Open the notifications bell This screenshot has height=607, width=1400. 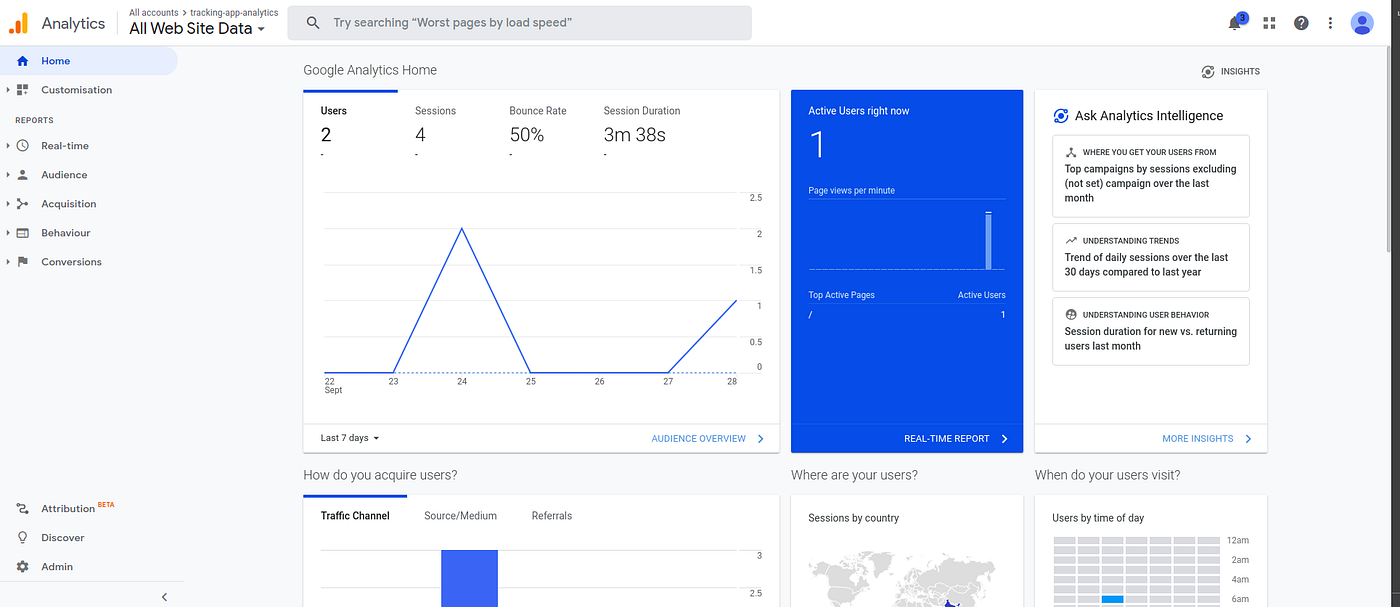click(x=1235, y=22)
